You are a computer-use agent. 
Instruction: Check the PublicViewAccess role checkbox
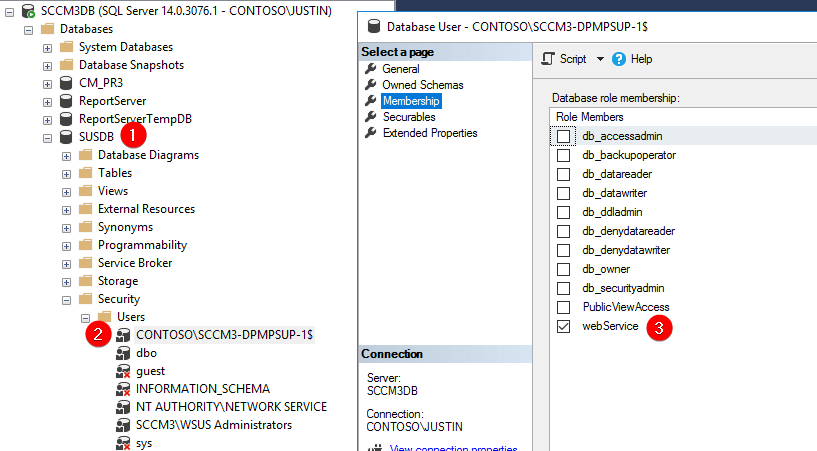click(x=563, y=307)
